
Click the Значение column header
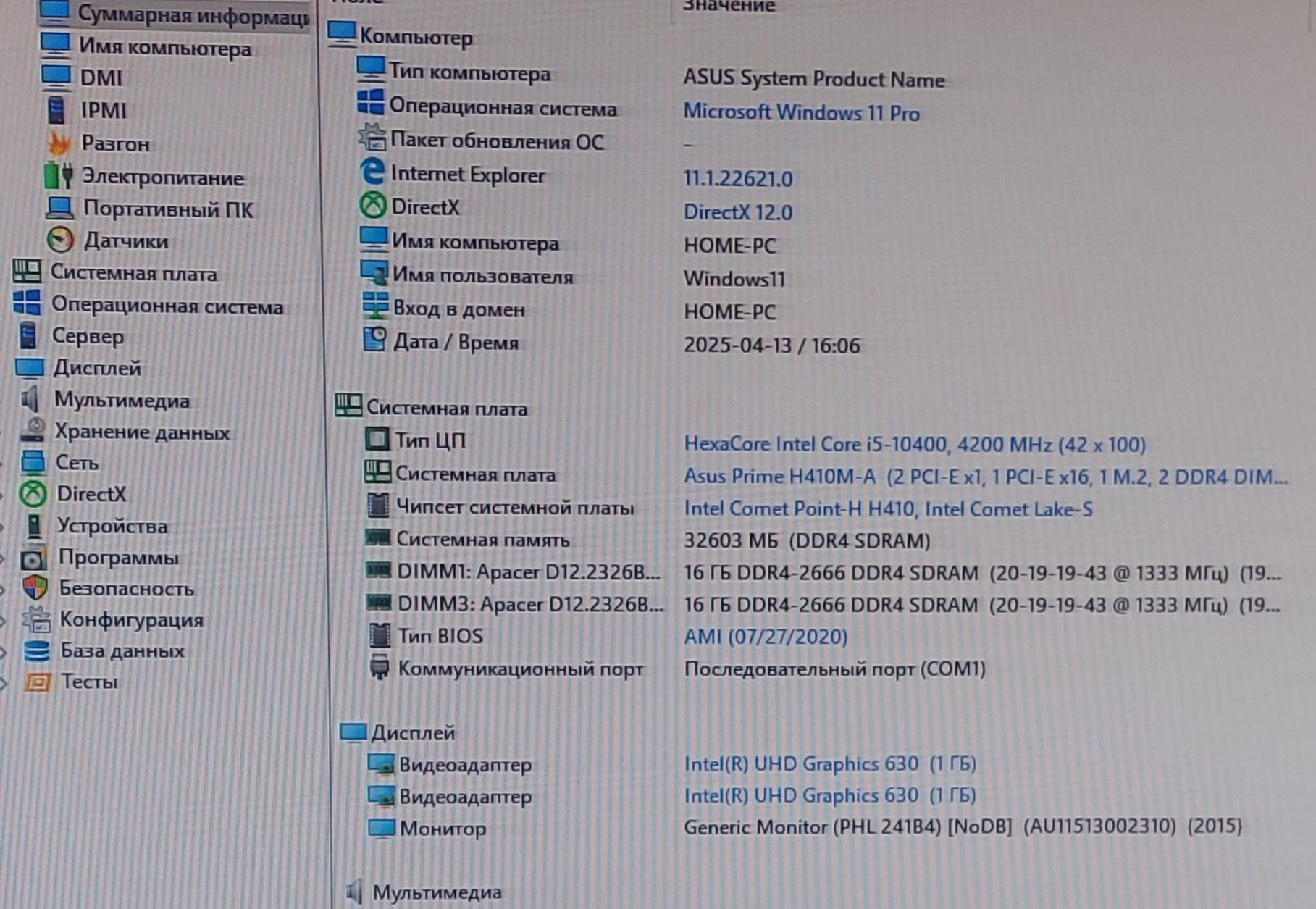729,7
